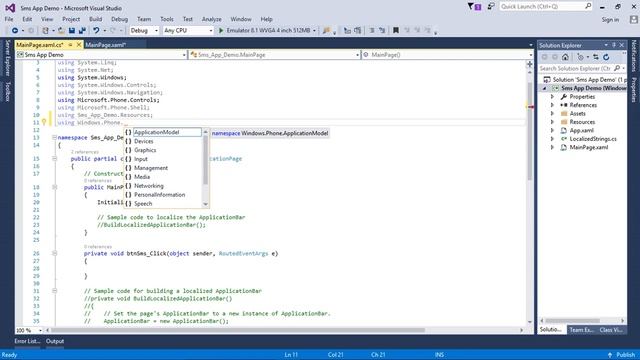Click the Undo arrow in the toolbar

pyautogui.click(x=96, y=31)
